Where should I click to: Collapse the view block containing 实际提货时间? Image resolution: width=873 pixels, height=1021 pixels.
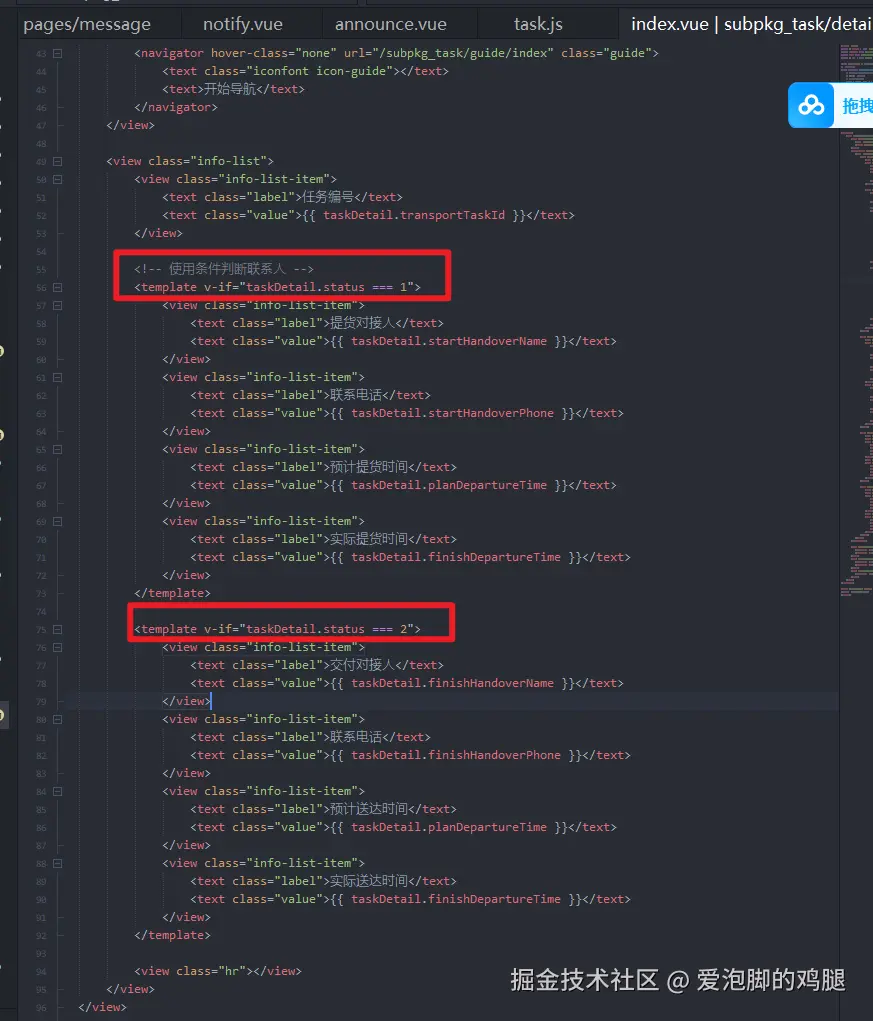tap(57, 522)
